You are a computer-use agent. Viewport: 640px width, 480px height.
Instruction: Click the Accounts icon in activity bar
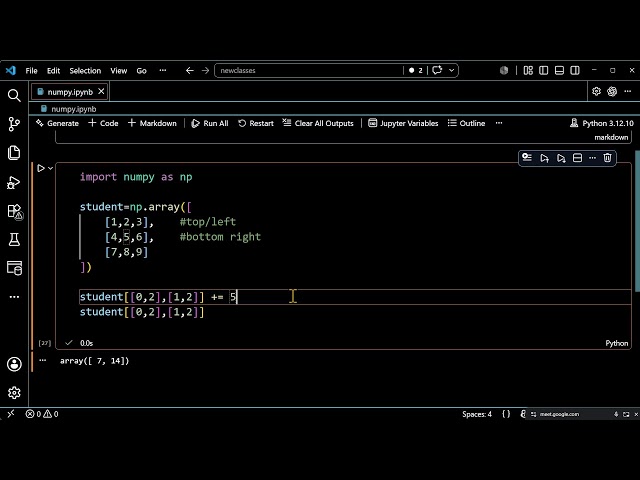pos(14,364)
